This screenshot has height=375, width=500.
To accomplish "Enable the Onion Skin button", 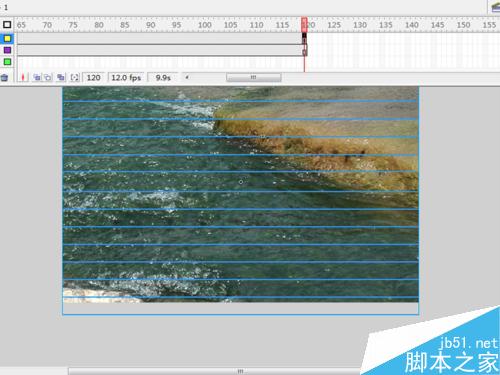I will pos(36,77).
